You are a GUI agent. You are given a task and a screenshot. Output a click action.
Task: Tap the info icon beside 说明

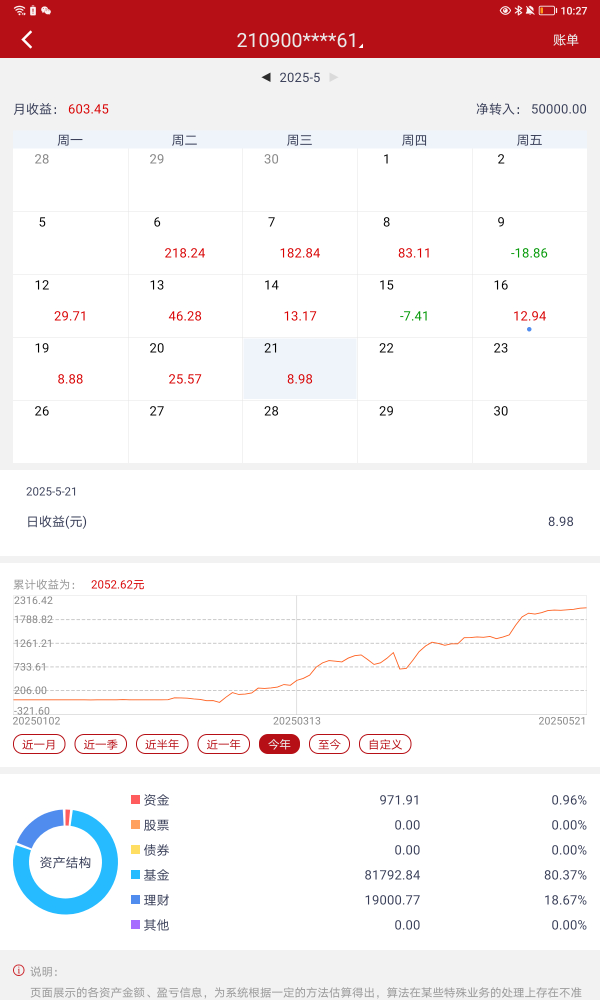18,970
